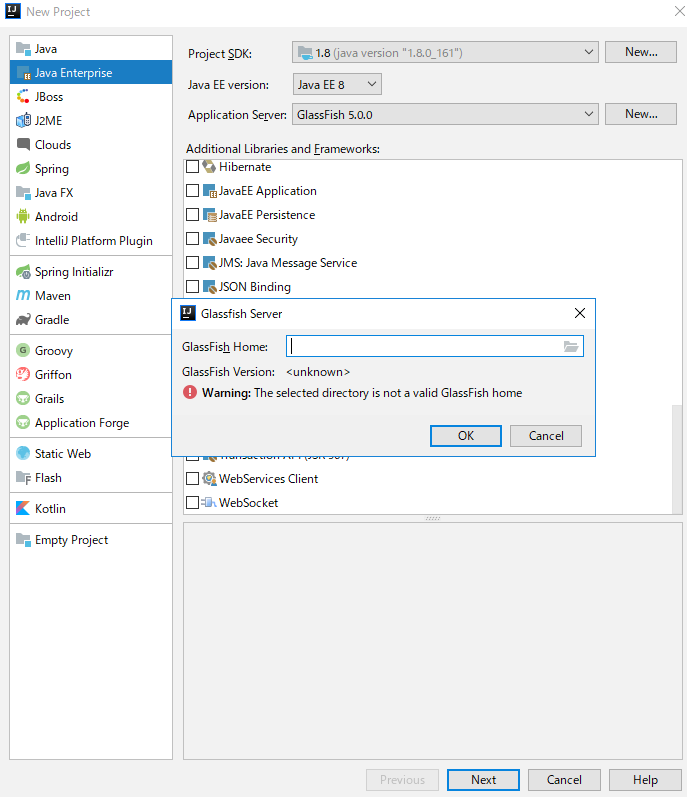Click the WebServices Client gear icon
Viewport: 687px width, 797px height.
[x=209, y=478]
